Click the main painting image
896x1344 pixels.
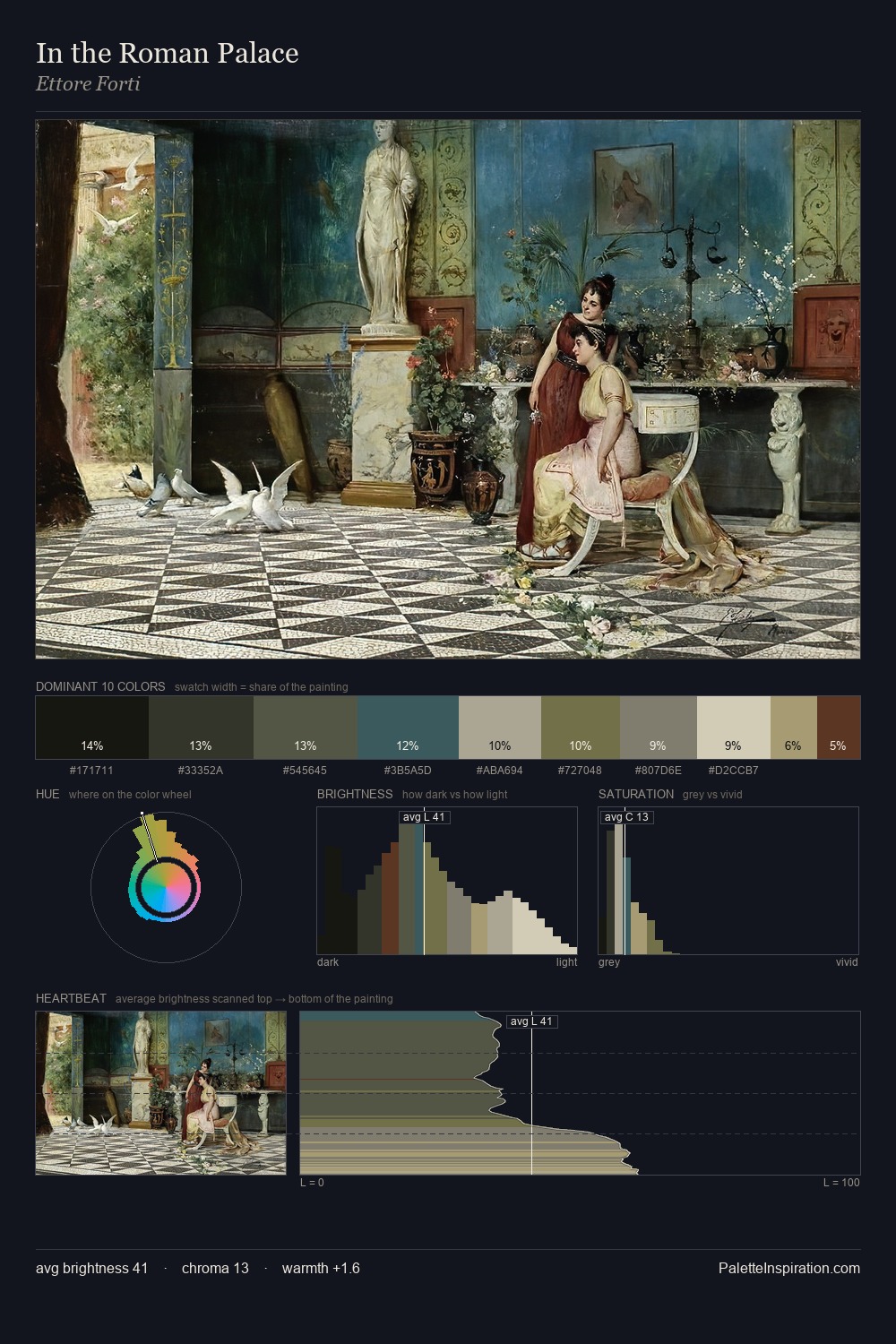point(448,390)
